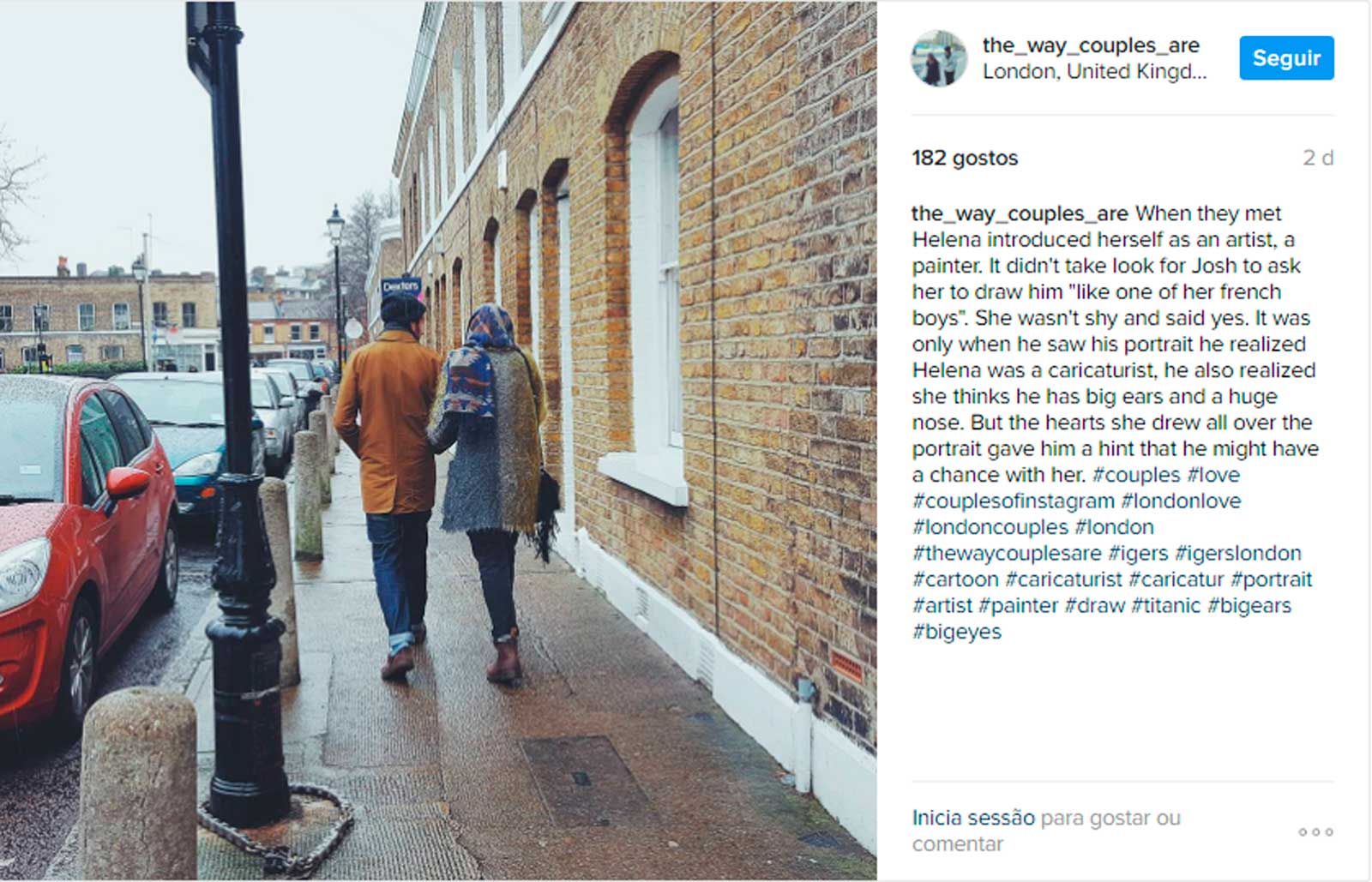Screen dimensions: 1372x882
Task: Open the #londoncouples hashtag
Action: [990, 527]
